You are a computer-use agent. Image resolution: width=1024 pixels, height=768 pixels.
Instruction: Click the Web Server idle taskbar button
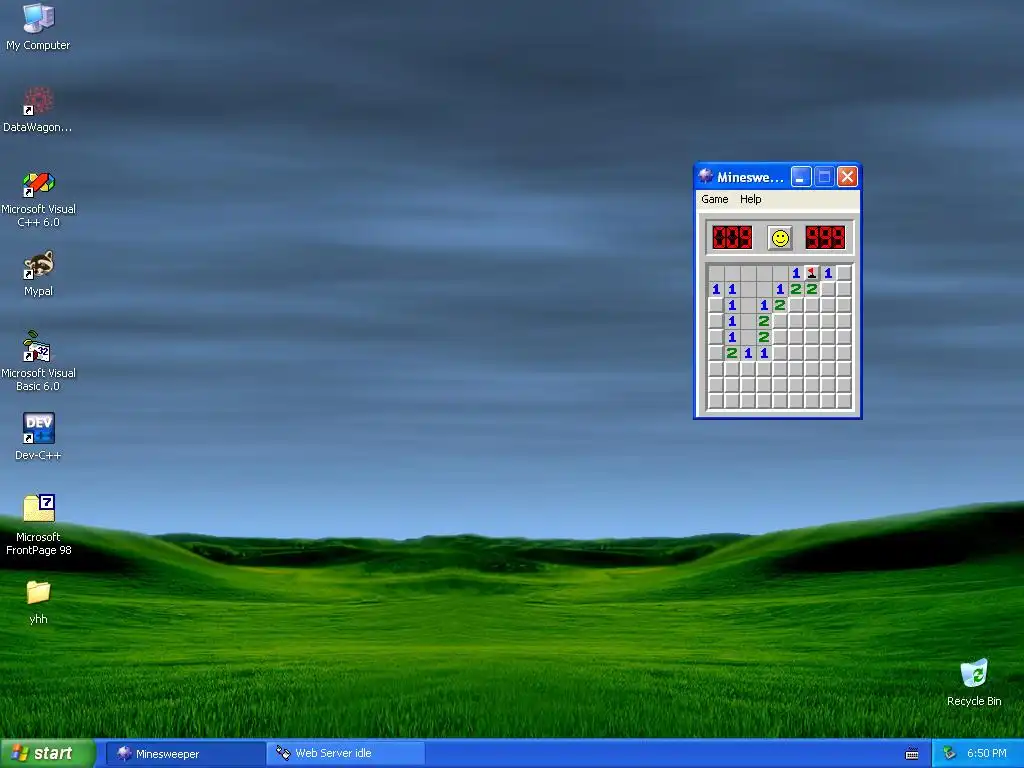346,754
